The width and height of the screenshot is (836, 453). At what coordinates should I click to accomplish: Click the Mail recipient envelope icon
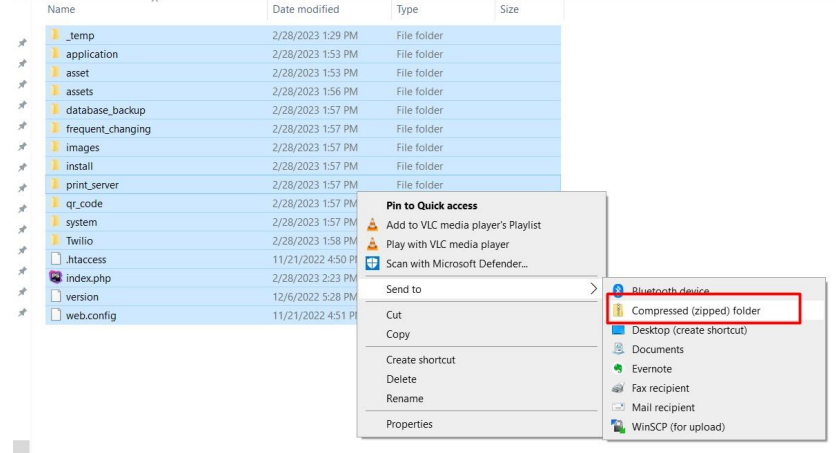point(618,408)
